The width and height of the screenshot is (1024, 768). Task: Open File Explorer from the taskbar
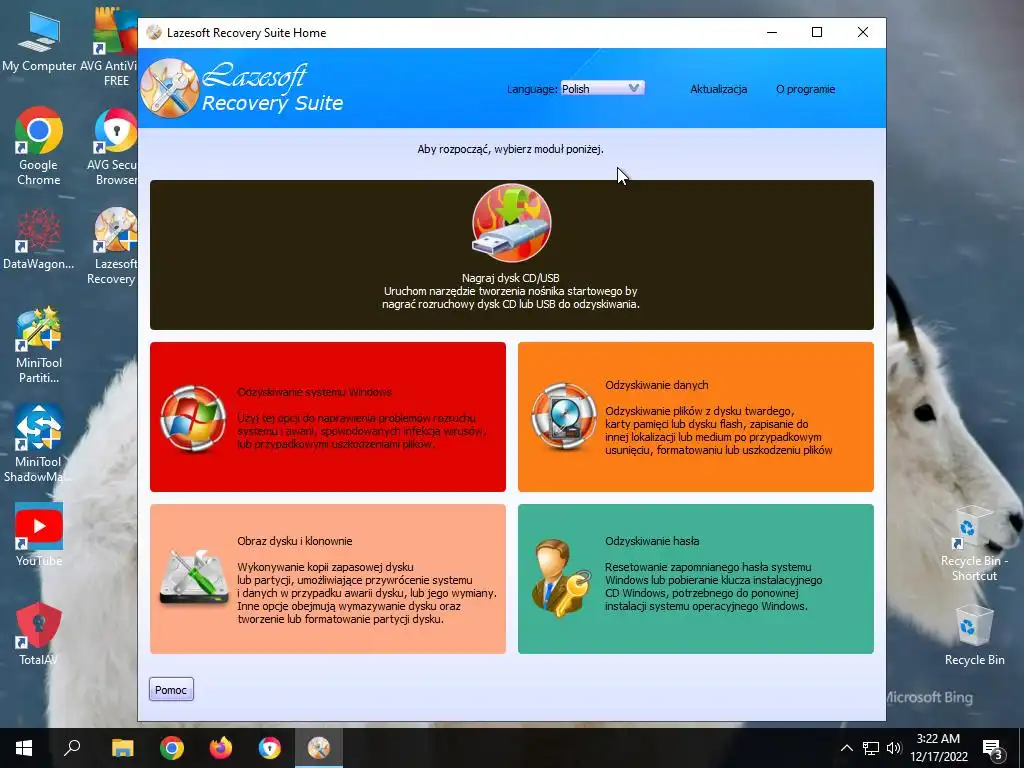(122, 748)
